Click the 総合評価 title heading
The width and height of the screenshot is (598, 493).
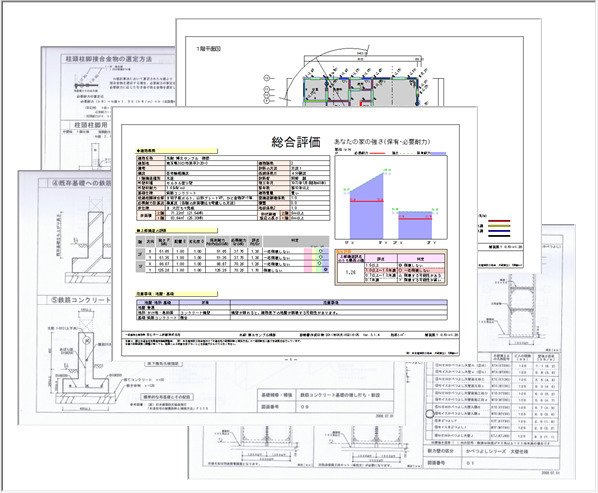296,142
